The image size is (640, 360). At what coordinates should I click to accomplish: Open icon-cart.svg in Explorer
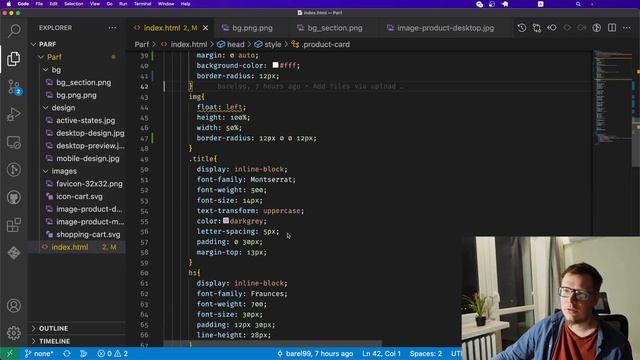[x=79, y=196]
